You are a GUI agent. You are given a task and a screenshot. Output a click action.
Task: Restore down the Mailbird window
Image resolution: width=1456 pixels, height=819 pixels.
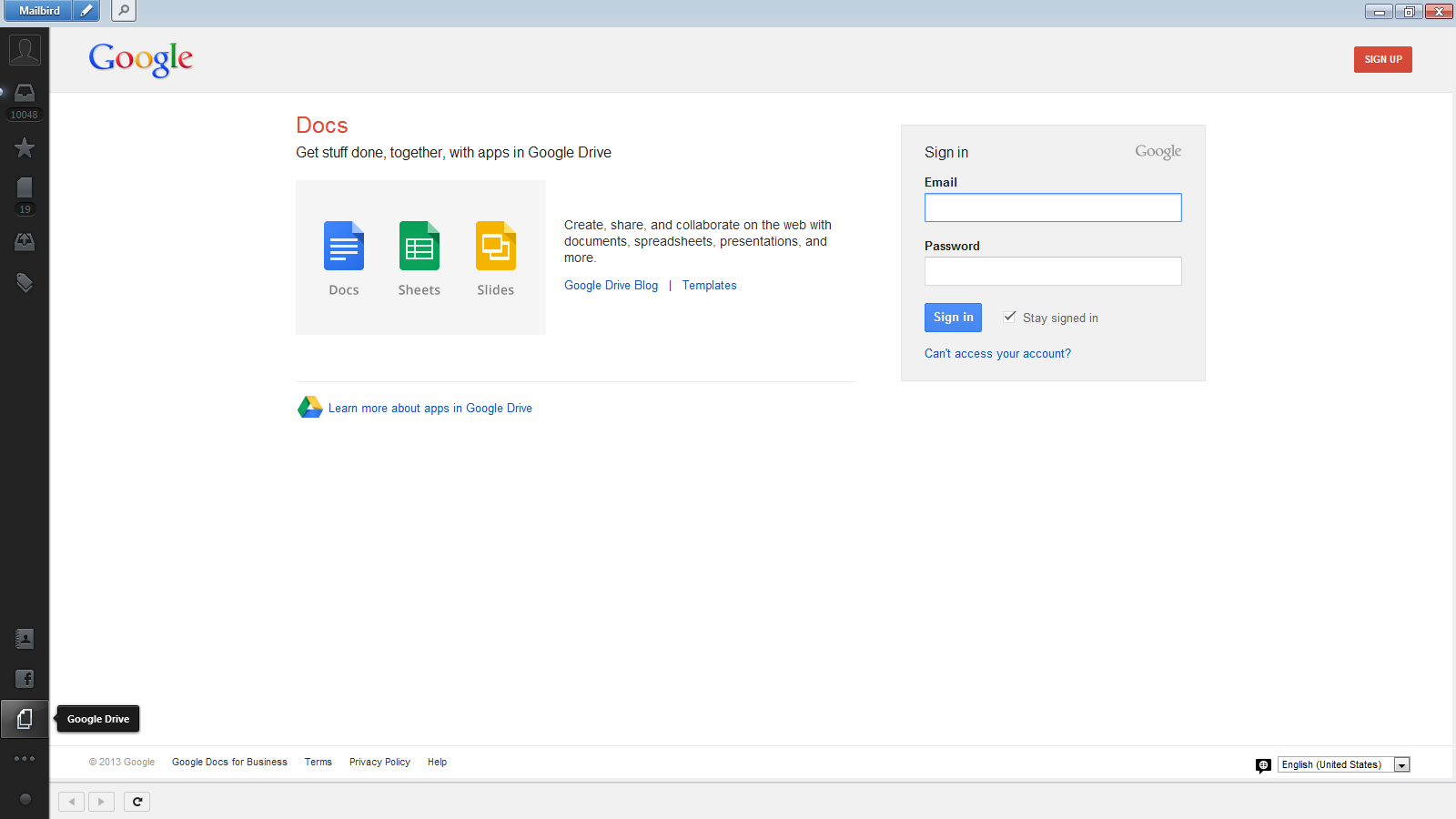pyautogui.click(x=1409, y=11)
